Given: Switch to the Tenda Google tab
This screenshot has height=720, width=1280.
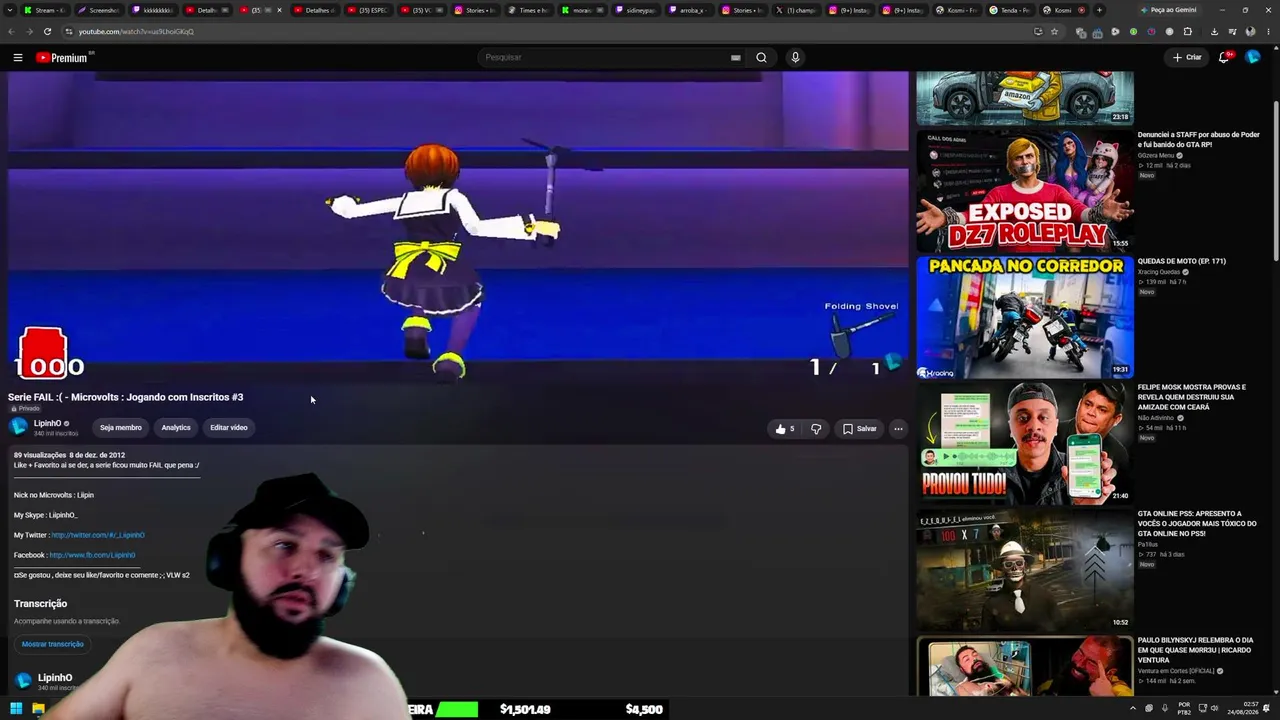Looking at the screenshot, I should pos(1010,10).
